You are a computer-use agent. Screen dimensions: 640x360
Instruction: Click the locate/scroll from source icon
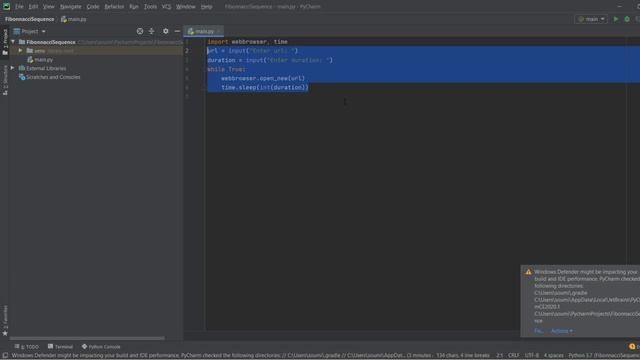tap(140, 31)
